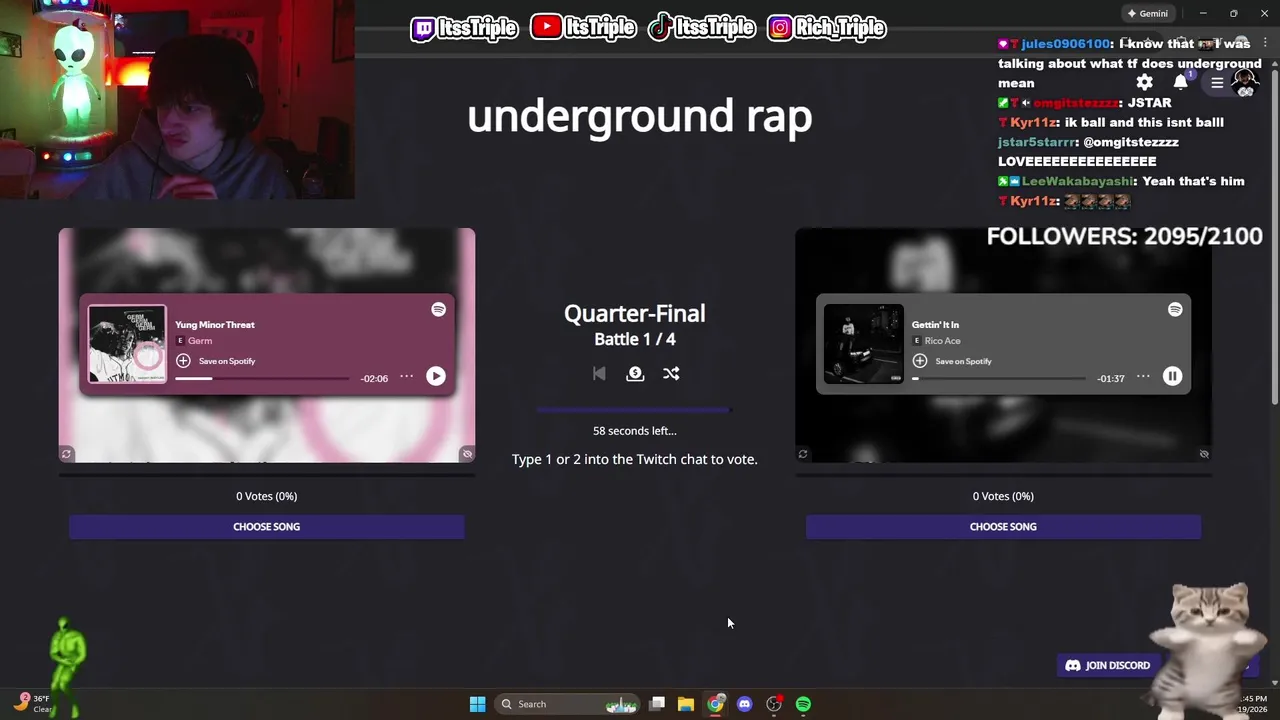1280x720 pixels.
Task: Play Yung Minor Threat in Spotify embed
Action: 436,376
